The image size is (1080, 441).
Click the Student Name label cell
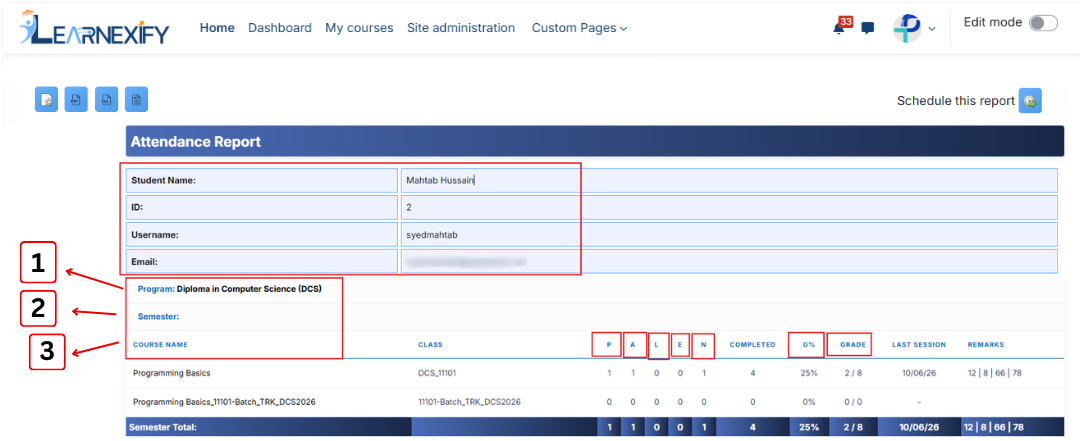[260, 181]
